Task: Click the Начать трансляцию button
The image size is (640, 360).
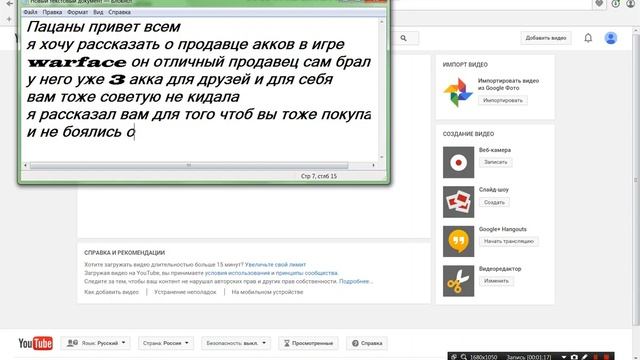Action: (509, 241)
